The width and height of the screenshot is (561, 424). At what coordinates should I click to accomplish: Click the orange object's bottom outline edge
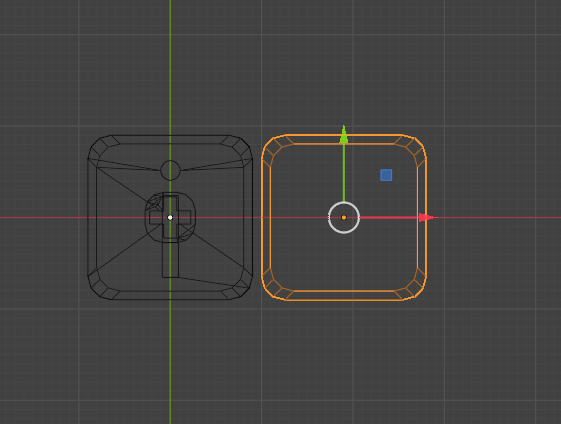tap(344, 300)
